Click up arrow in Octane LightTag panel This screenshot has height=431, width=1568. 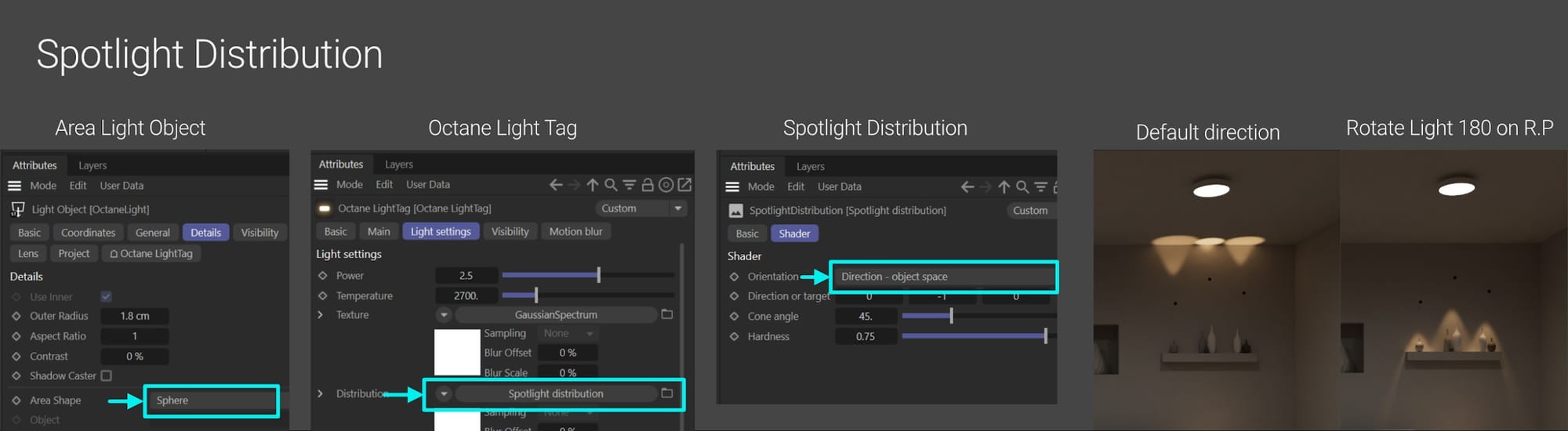(x=593, y=185)
